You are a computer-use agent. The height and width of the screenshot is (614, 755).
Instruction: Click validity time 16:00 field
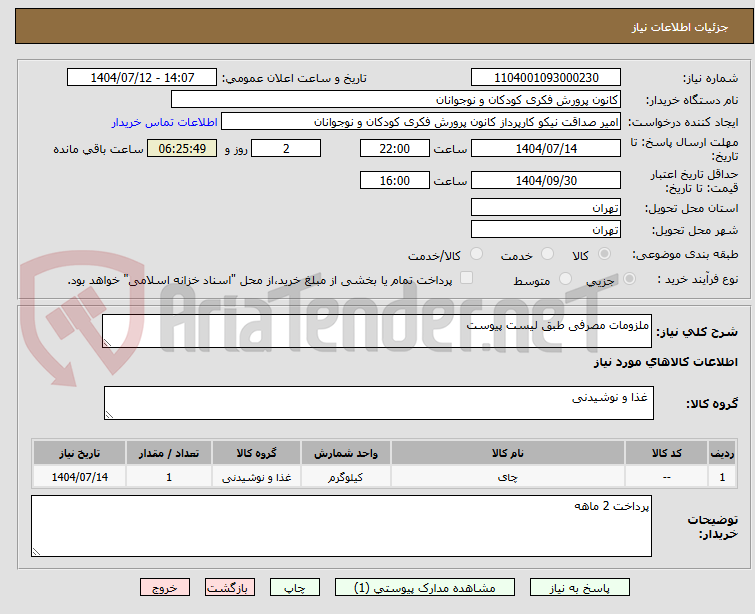pyautogui.click(x=394, y=180)
